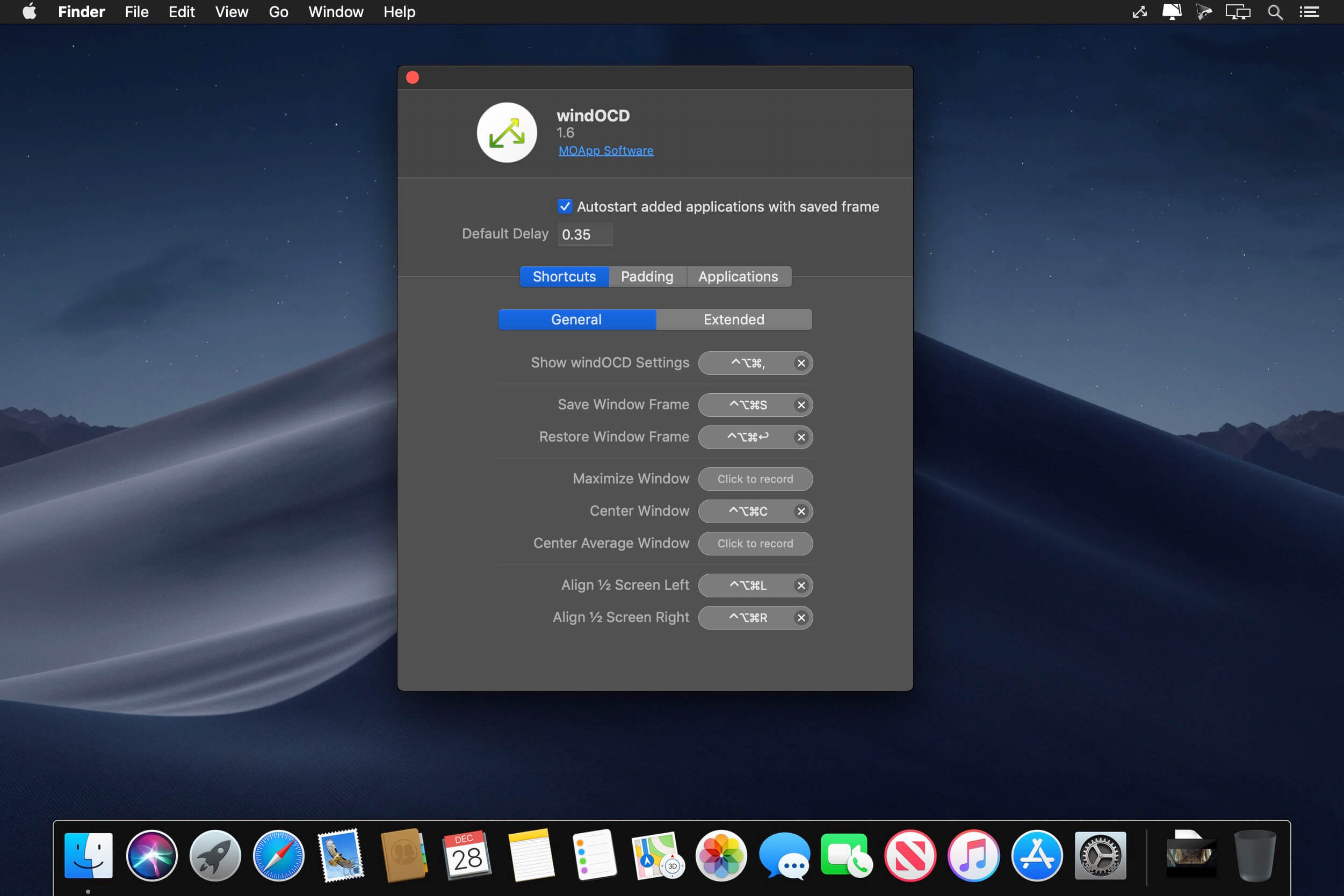
Task: Clear the Restore Window Frame shortcut
Action: click(801, 437)
